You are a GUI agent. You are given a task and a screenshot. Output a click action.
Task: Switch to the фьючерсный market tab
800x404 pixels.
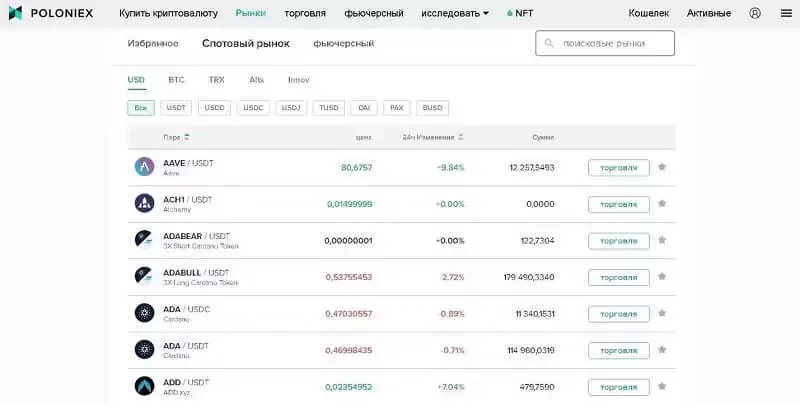(x=344, y=43)
